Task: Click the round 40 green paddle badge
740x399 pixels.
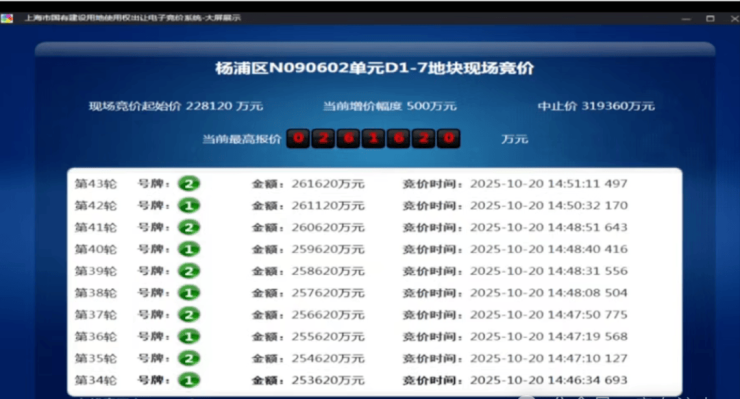Action: click(189, 249)
